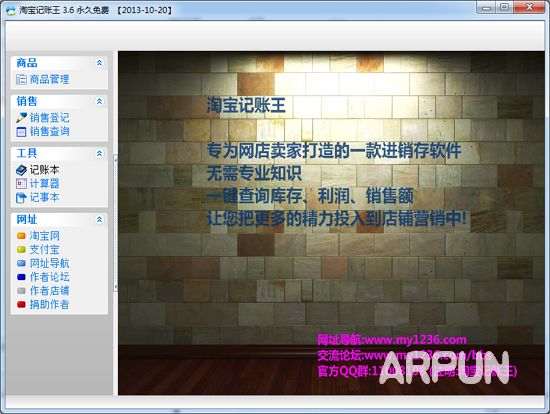550x414 pixels.
Task: Click the yellow 支付宝 icon
Action: (x=21, y=249)
